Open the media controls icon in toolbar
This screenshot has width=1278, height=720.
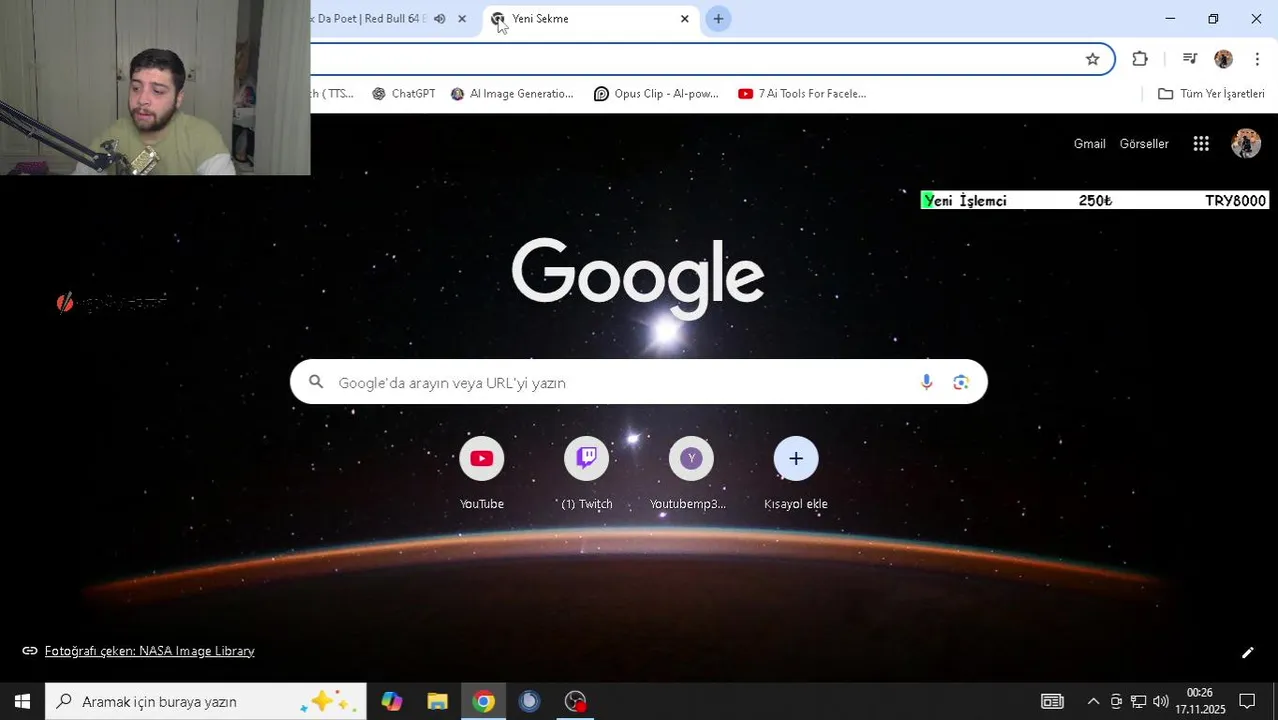point(1189,59)
